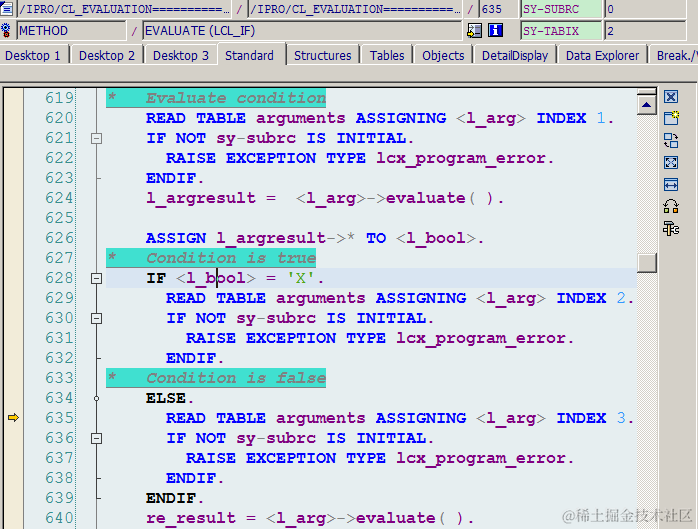Click the 'Evaluate condition' comment line

[x=216, y=98]
